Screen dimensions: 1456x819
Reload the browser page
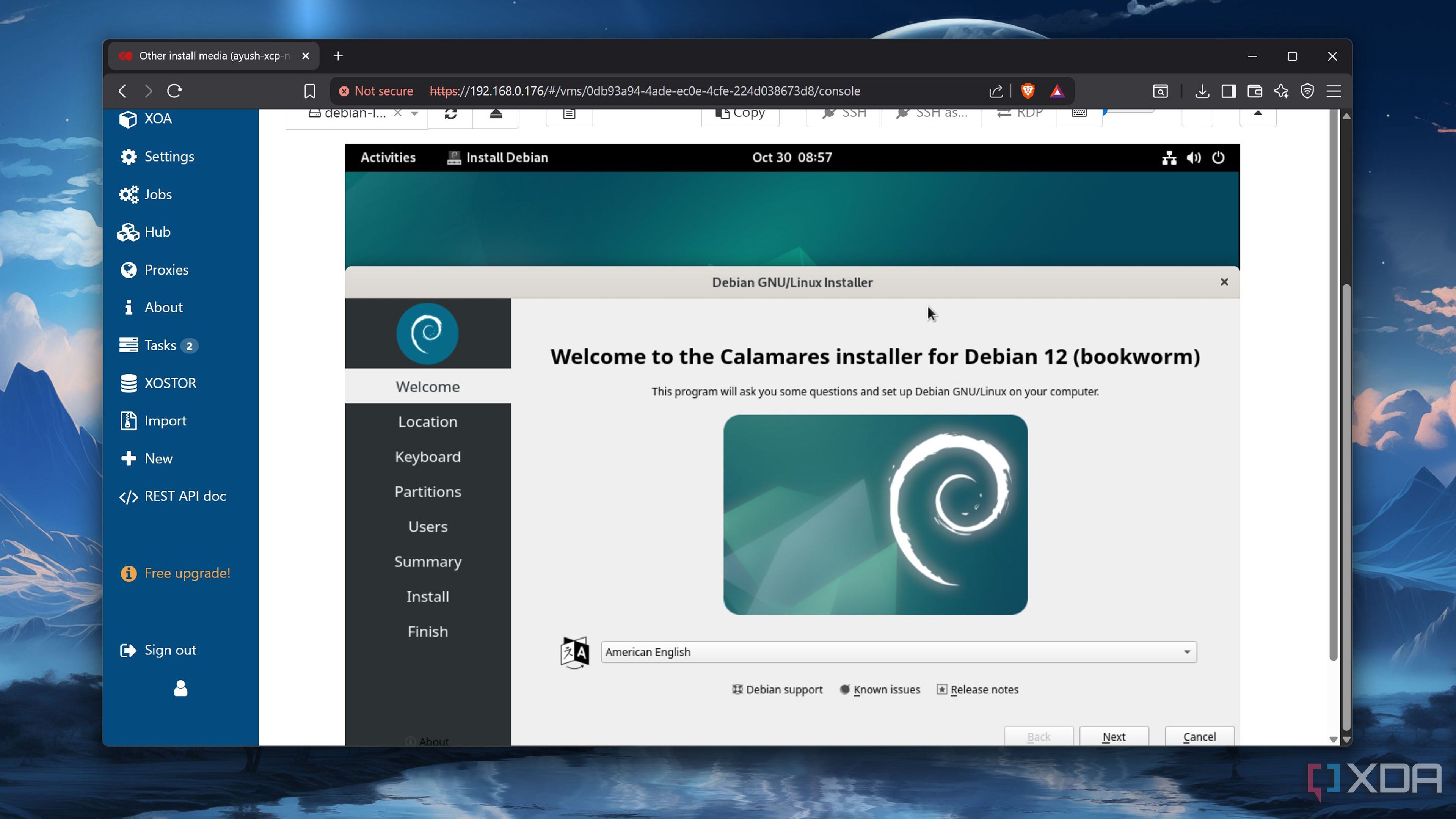pyautogui.click(x=174, y=91)
